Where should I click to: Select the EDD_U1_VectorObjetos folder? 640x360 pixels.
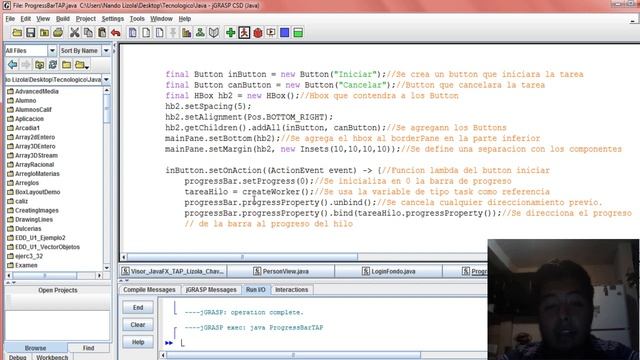click(x=43, y=247)
